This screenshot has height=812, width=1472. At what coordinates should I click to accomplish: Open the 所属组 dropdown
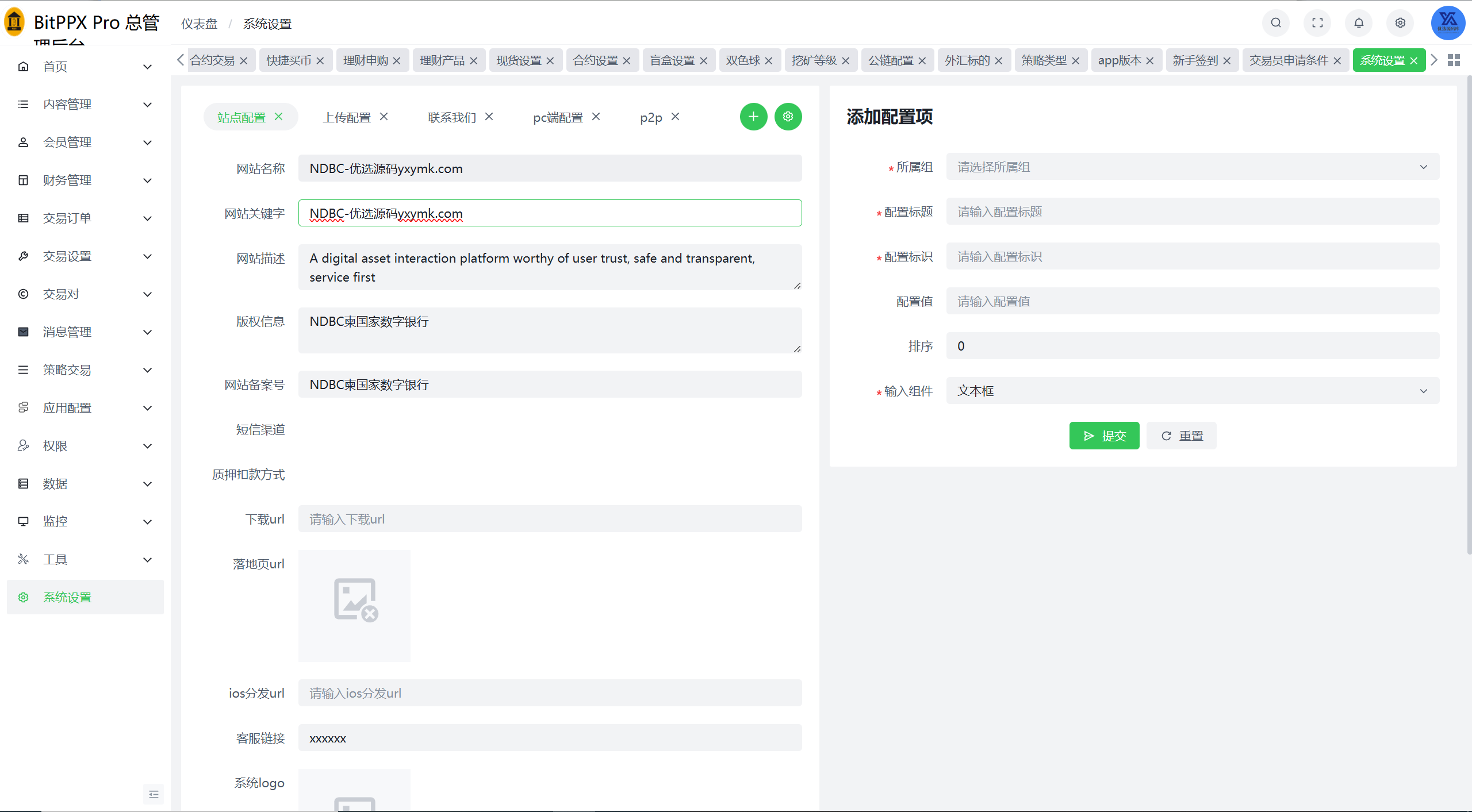pos(1193,167)
